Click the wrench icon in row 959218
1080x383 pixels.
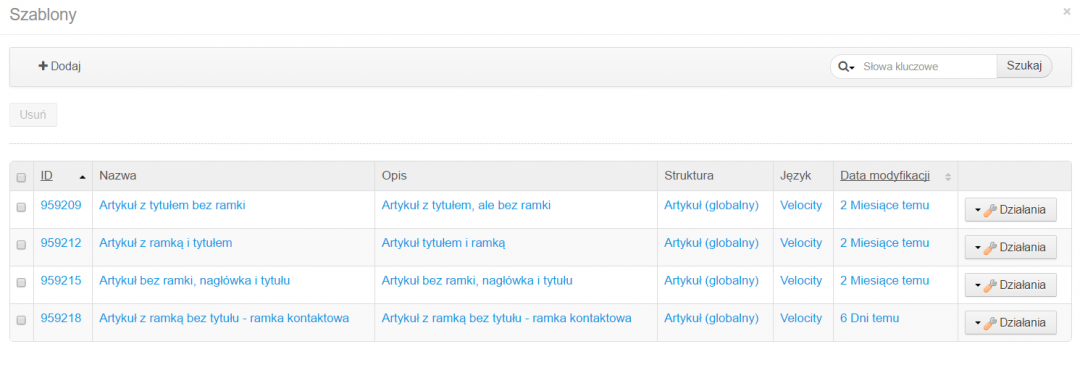coord(989,322)
